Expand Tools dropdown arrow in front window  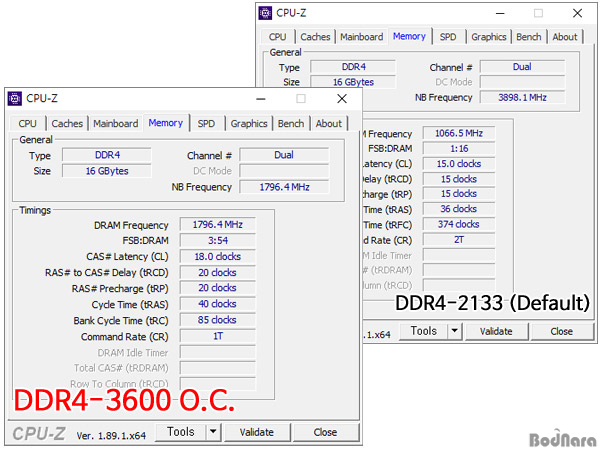click(213, 432)
